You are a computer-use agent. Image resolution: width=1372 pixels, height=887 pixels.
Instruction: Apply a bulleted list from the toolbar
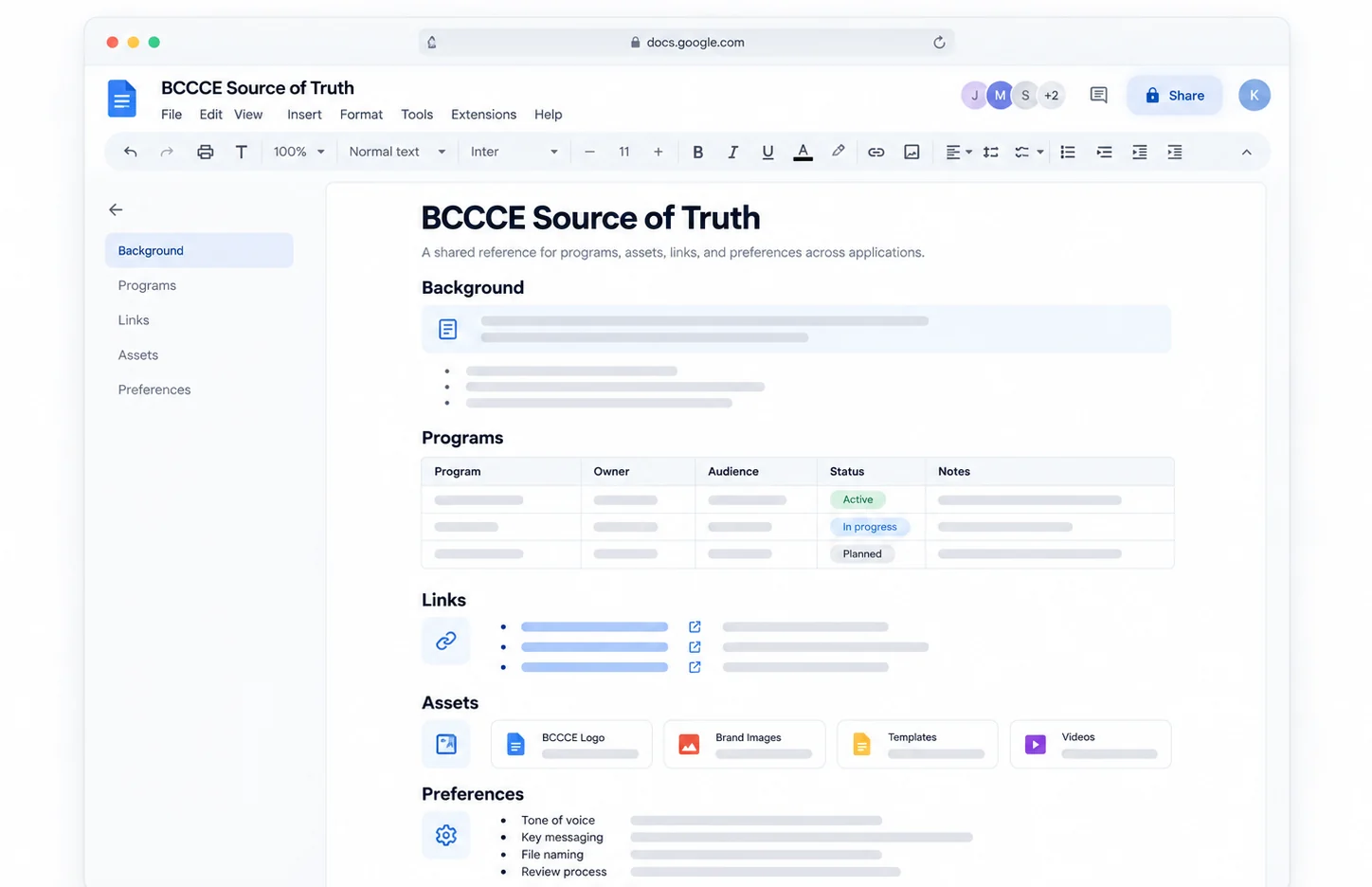[1068, 152]
